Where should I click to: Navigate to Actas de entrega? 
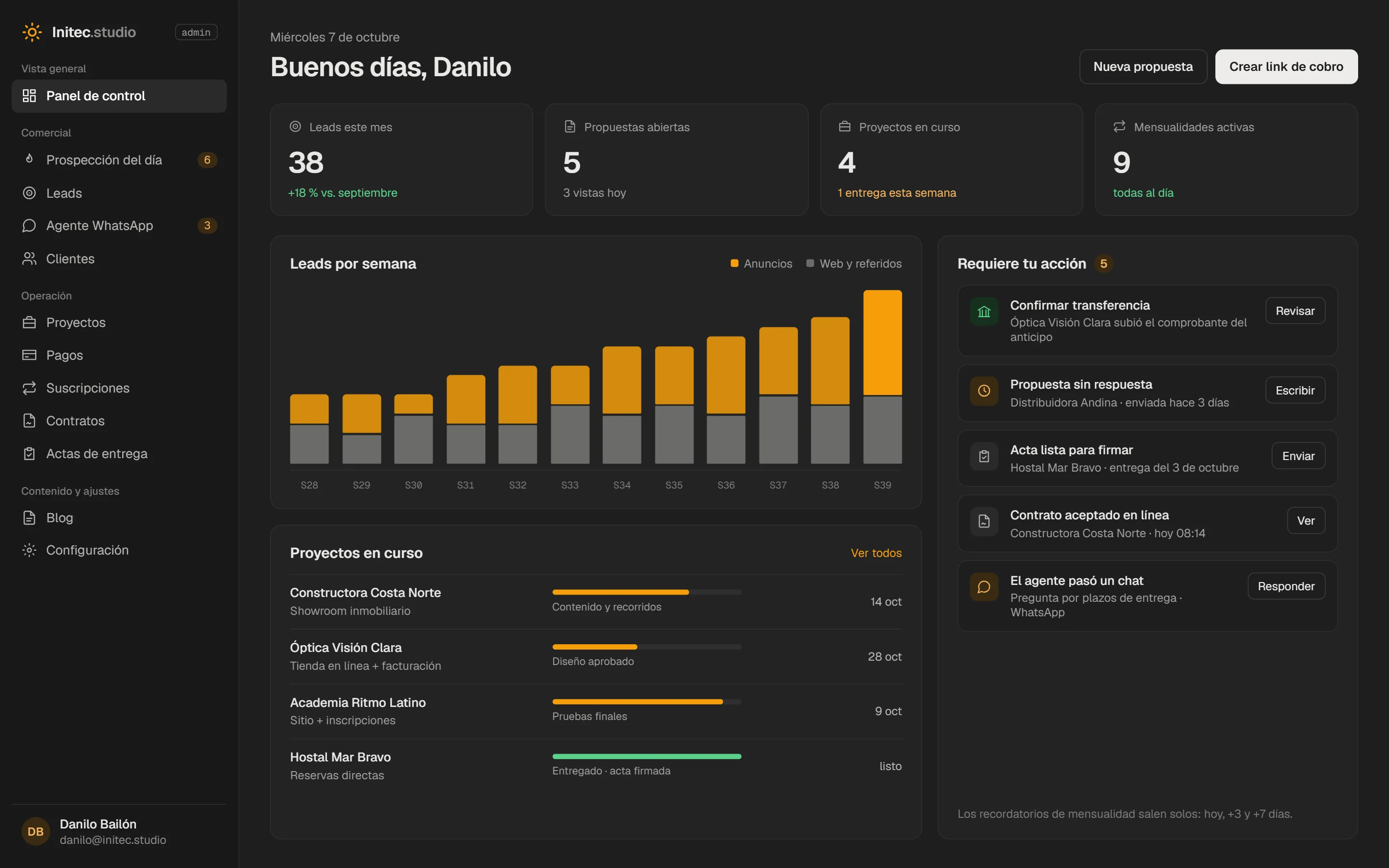tap(119, 453)
